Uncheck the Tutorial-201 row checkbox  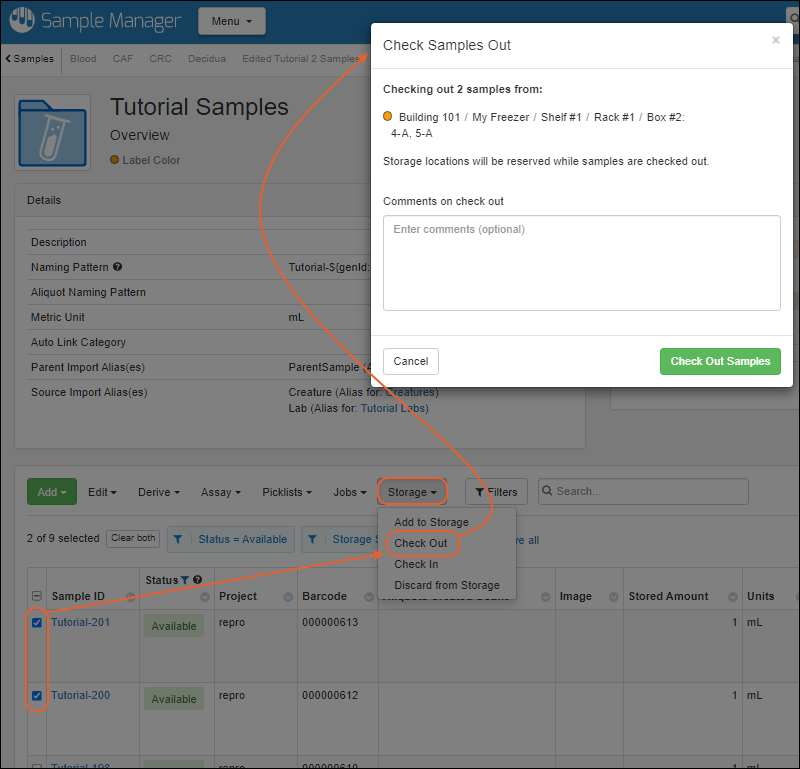37,623
